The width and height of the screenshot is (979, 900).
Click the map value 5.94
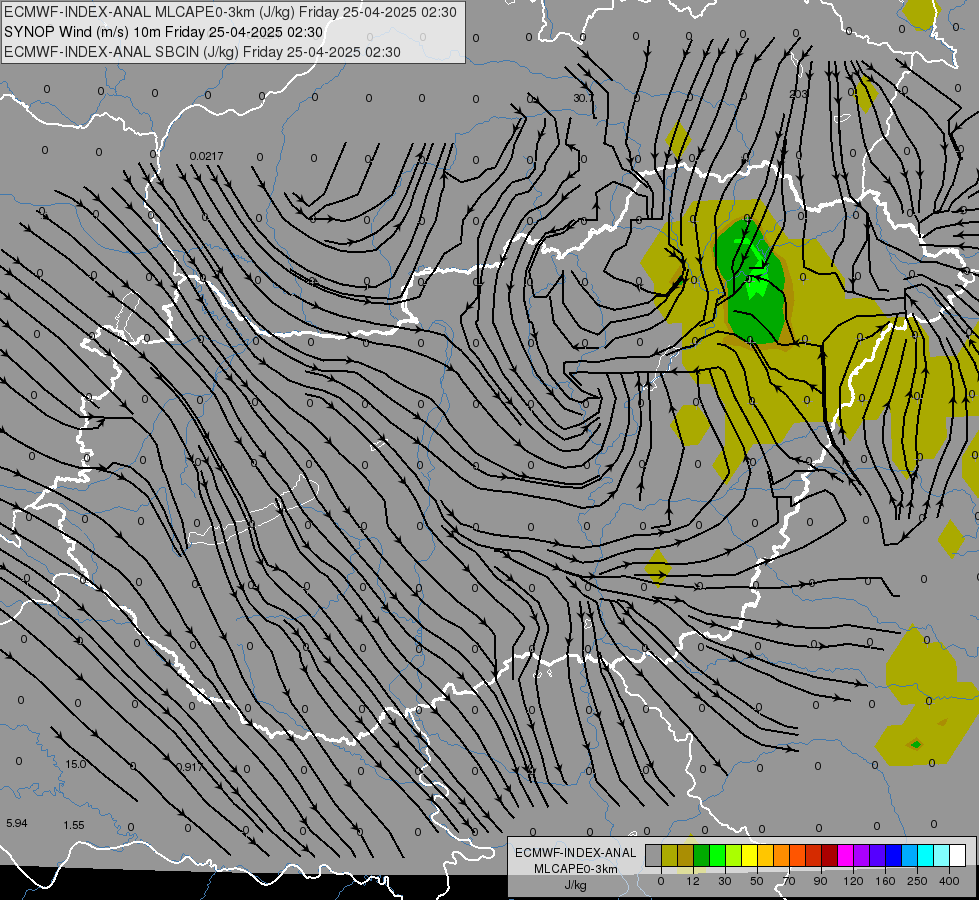17,823
